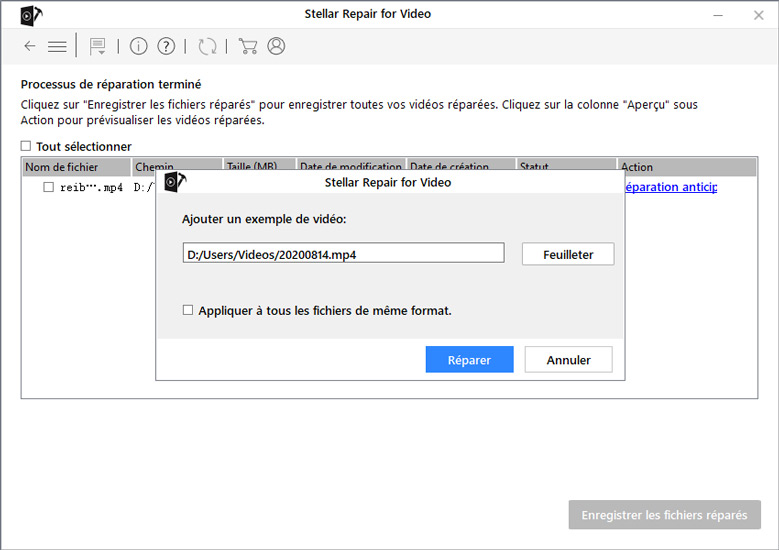Go back using the left arrow icon
Viewport: 779px width, 550px height.
[30, 46]
